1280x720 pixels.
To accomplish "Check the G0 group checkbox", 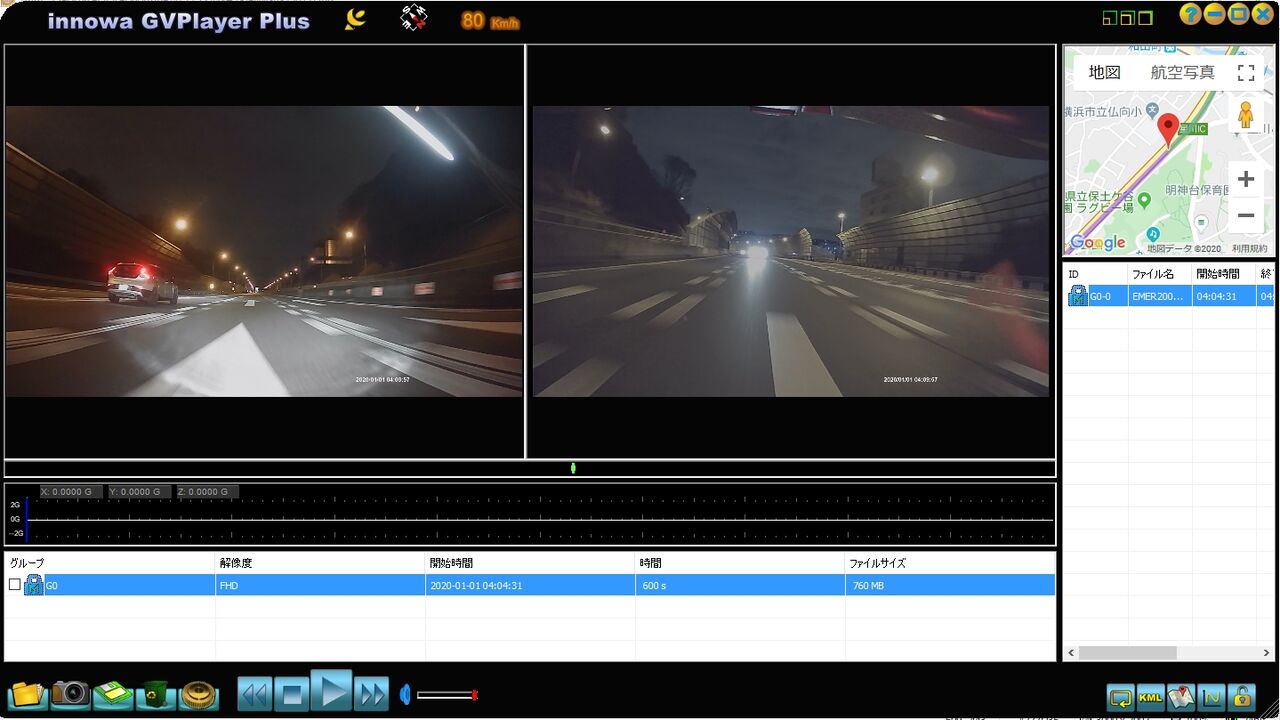I will click(x=14, y=584).
